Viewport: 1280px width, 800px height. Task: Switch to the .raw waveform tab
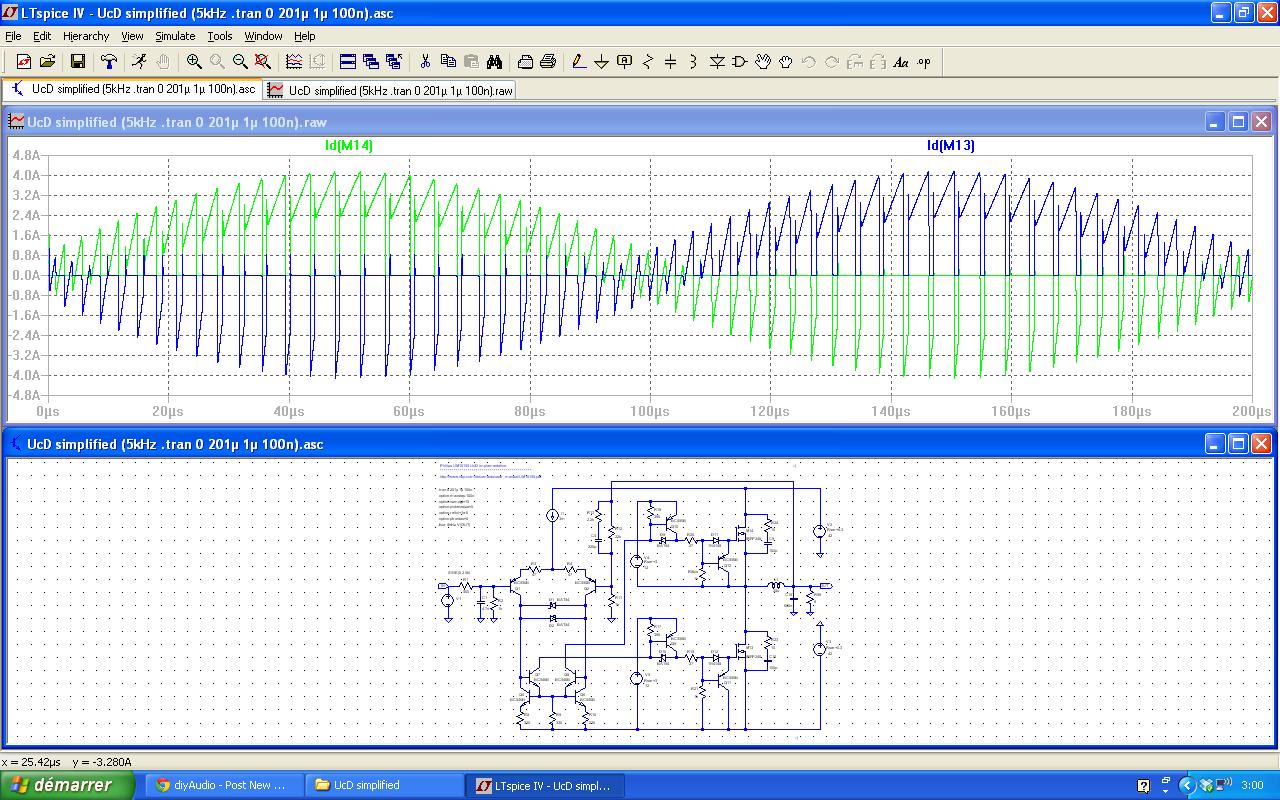391,90
